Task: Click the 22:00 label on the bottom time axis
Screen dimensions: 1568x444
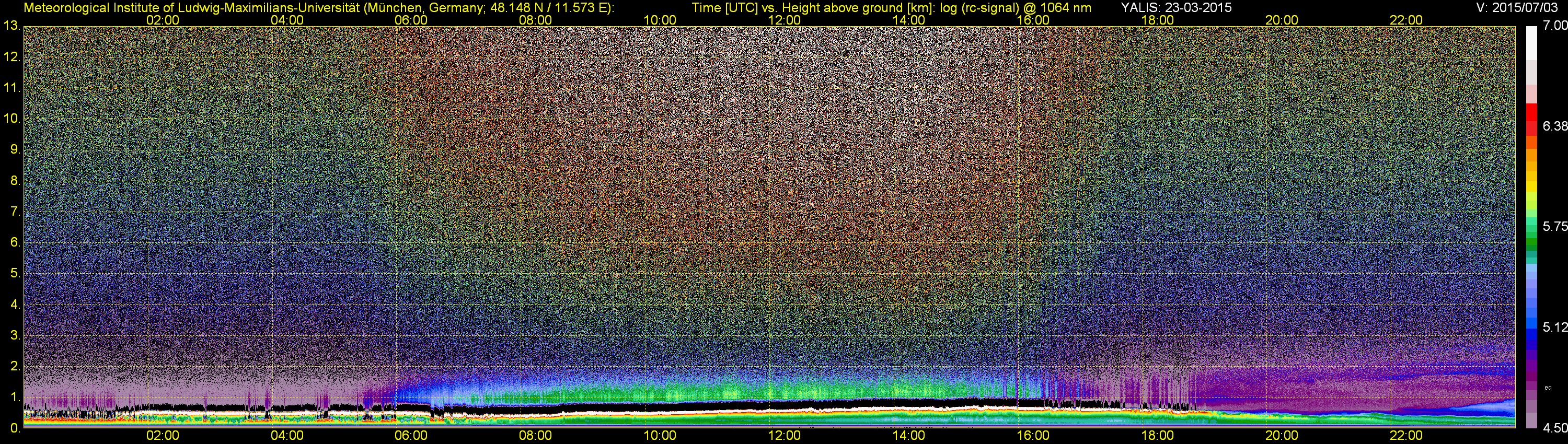Action: pos(1406,436)
